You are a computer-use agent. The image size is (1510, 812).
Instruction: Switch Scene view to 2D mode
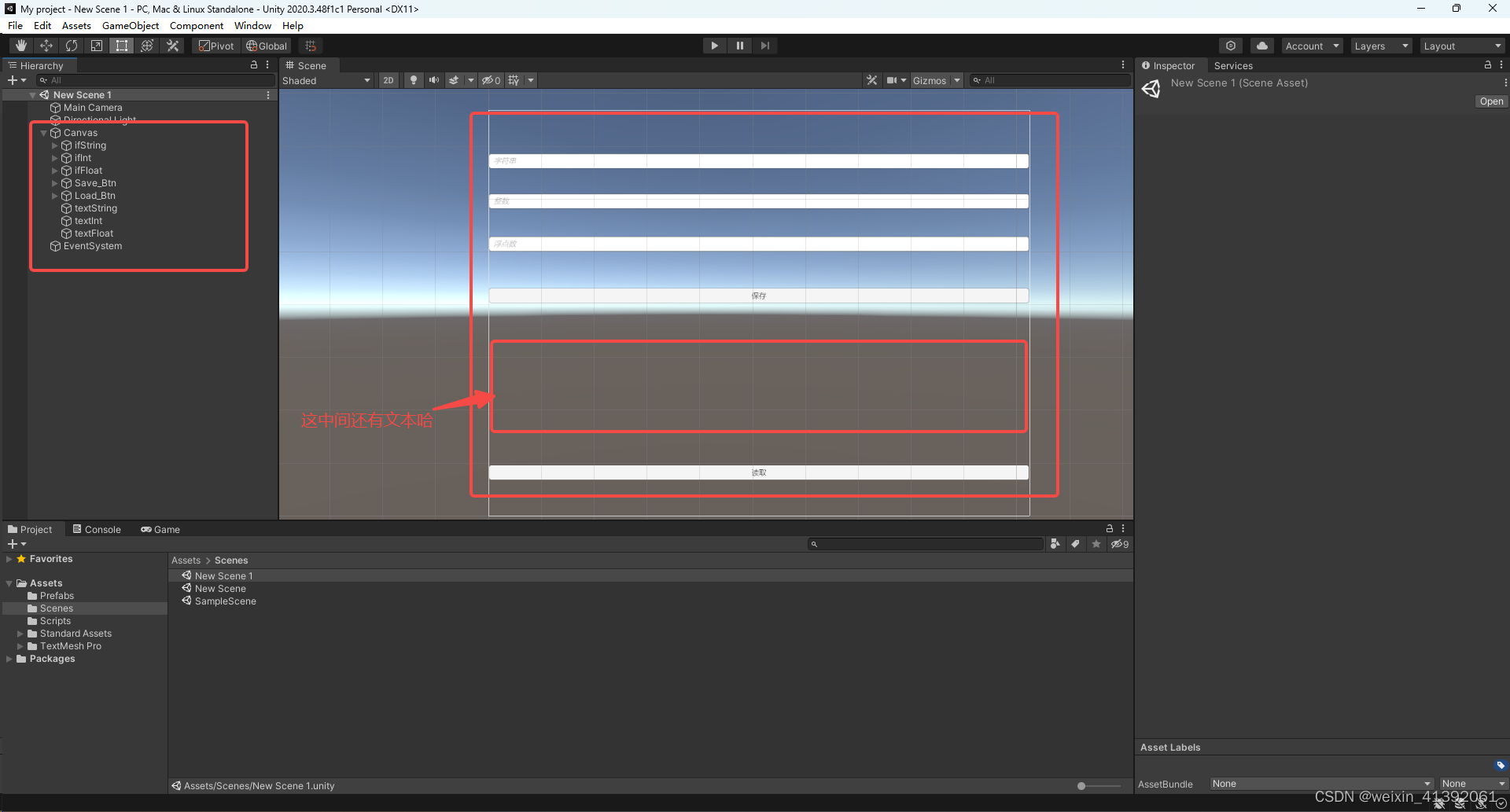click(389, 79)
